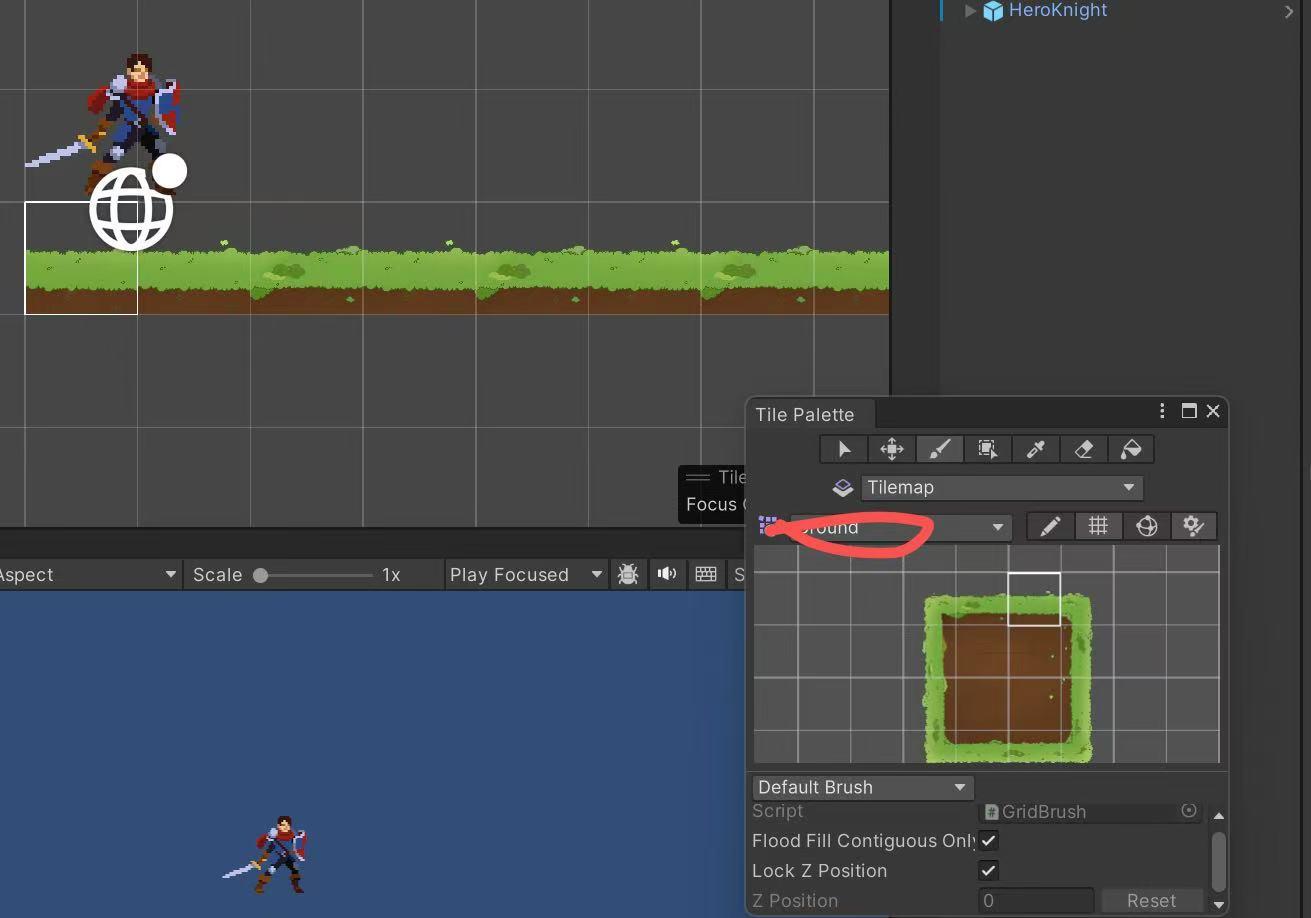Screen dimensions: 1311x918
Task: Expand the HeroKnight hierarchy item
Action: click(x=969, y=11)
